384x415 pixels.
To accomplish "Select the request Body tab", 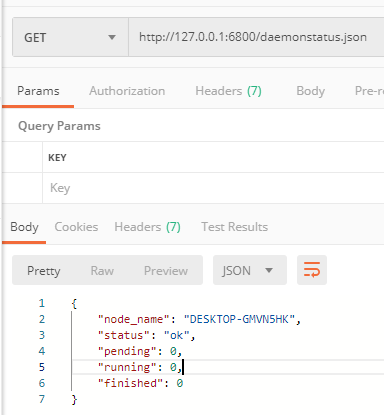I will pos(310,91).
